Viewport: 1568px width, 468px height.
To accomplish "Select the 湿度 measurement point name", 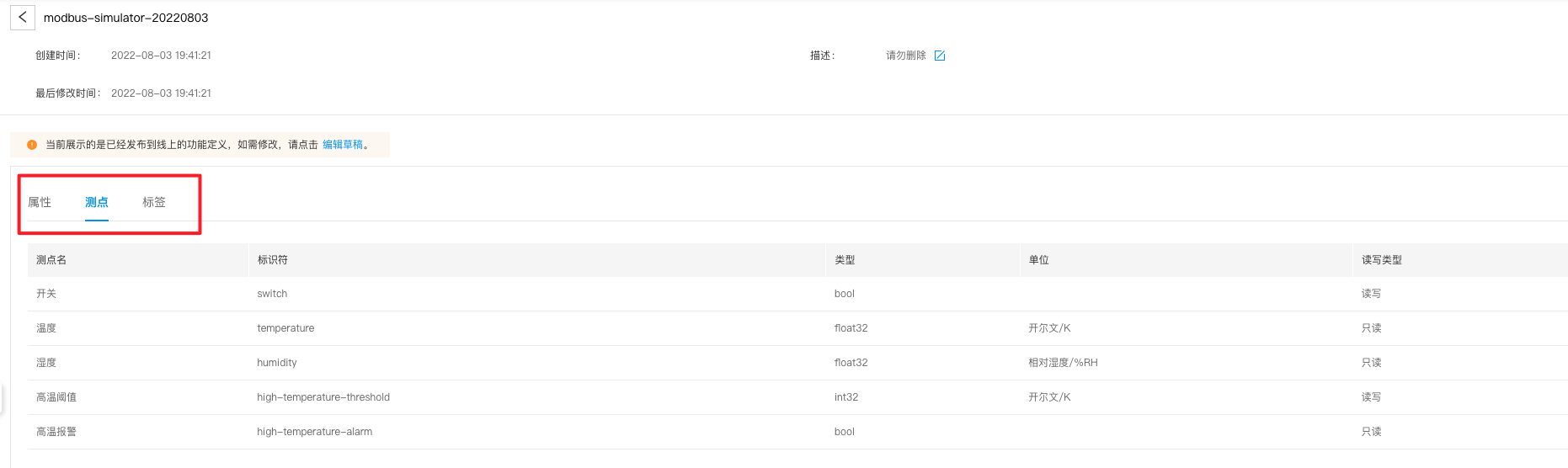I will tap(46, 363).
